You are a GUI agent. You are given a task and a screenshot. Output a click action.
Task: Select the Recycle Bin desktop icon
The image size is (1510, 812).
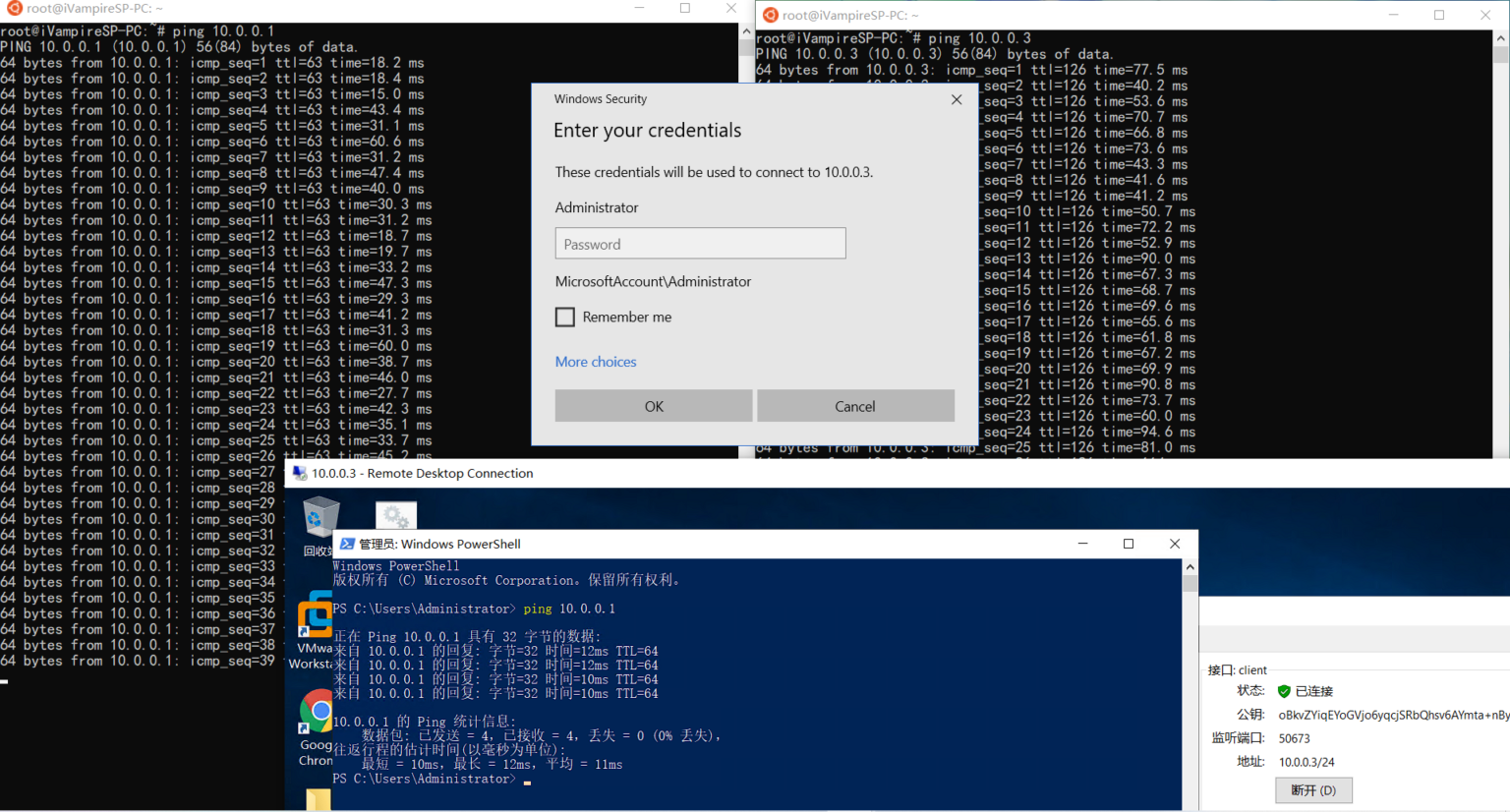pyautogui.click(x=320, y=519)
